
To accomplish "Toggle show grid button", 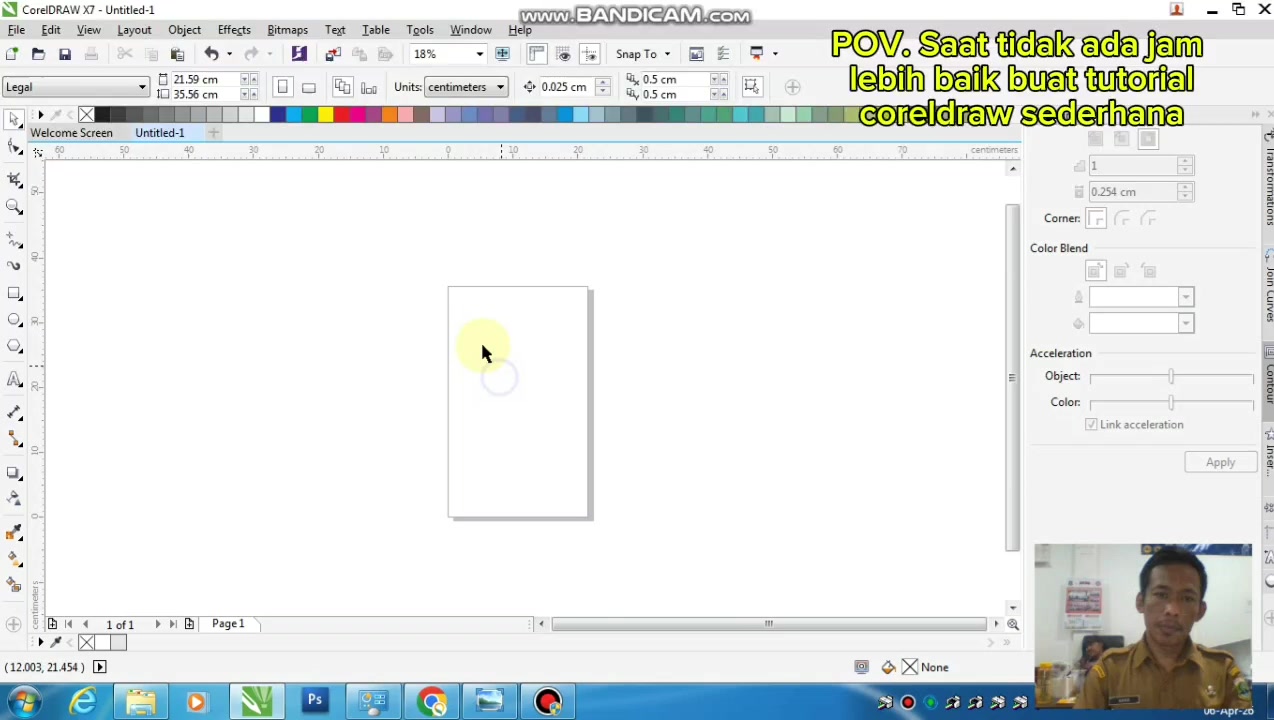I will tap(563, 54).
